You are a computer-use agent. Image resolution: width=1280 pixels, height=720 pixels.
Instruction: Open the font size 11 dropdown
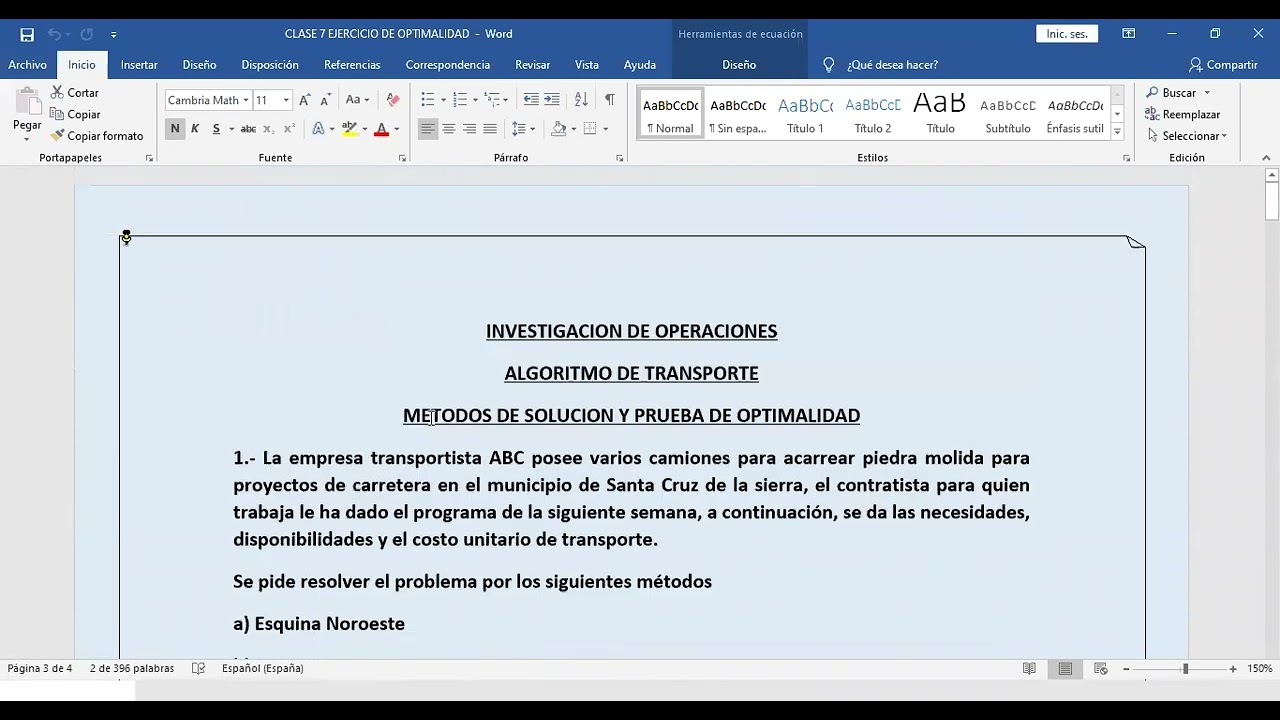(286, 100)
